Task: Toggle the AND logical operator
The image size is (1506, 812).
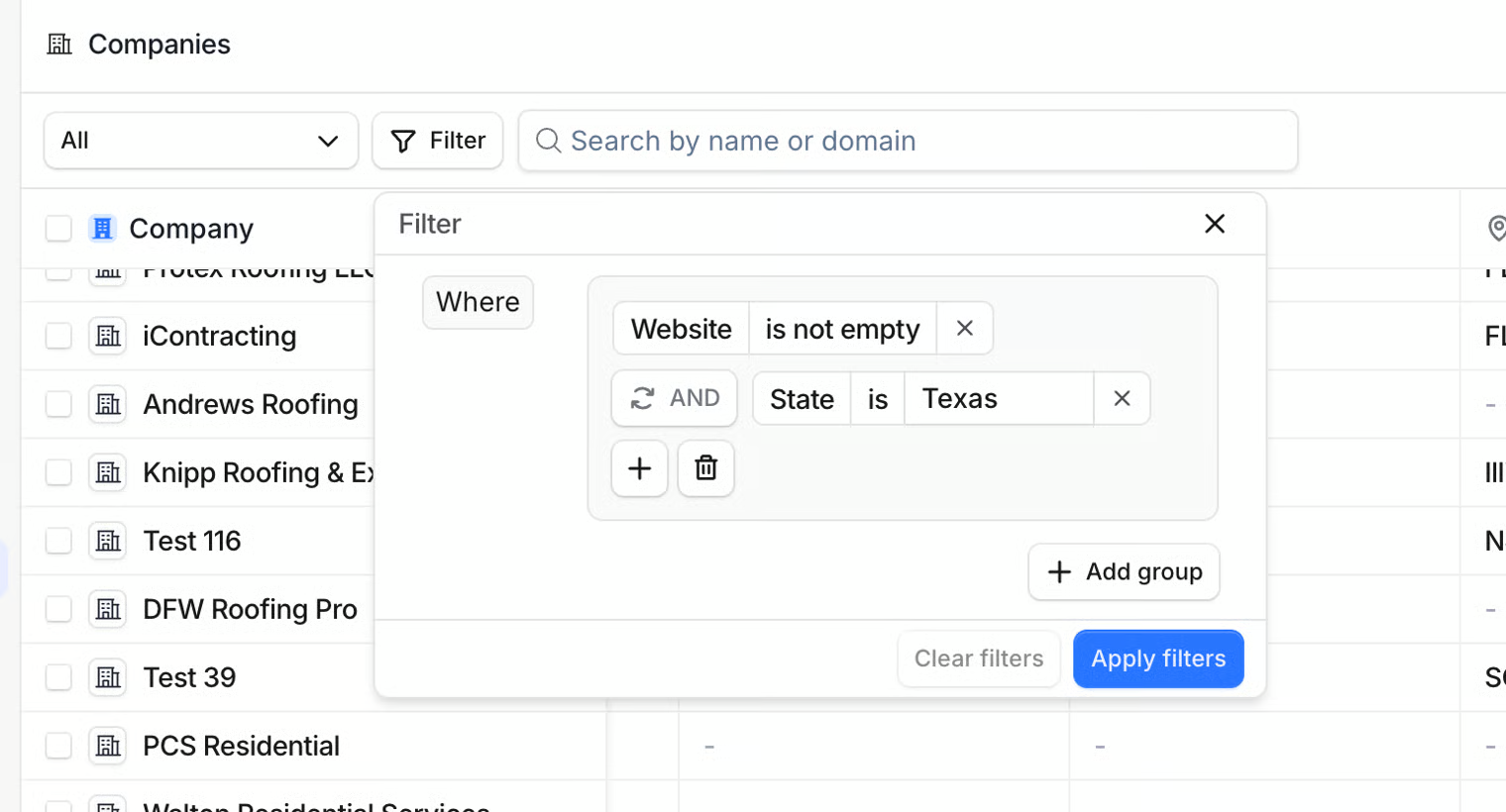Action: pos(675,398)
